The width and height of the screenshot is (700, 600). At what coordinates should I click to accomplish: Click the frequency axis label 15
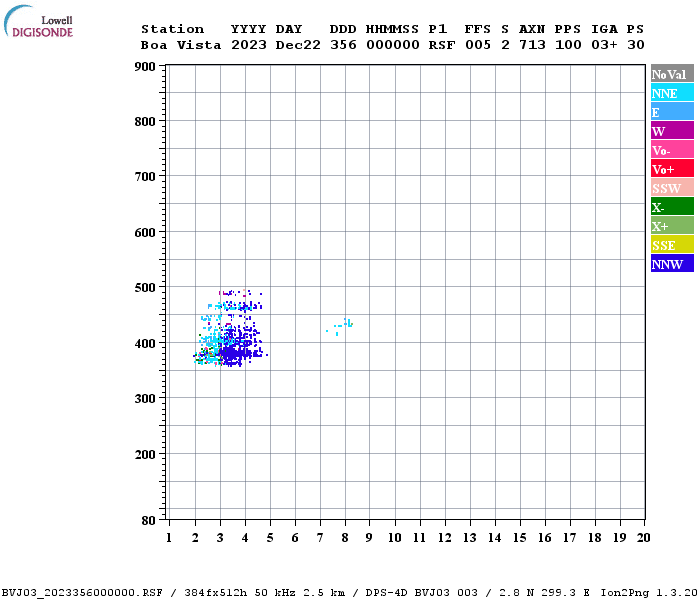(x=520, y=538)
